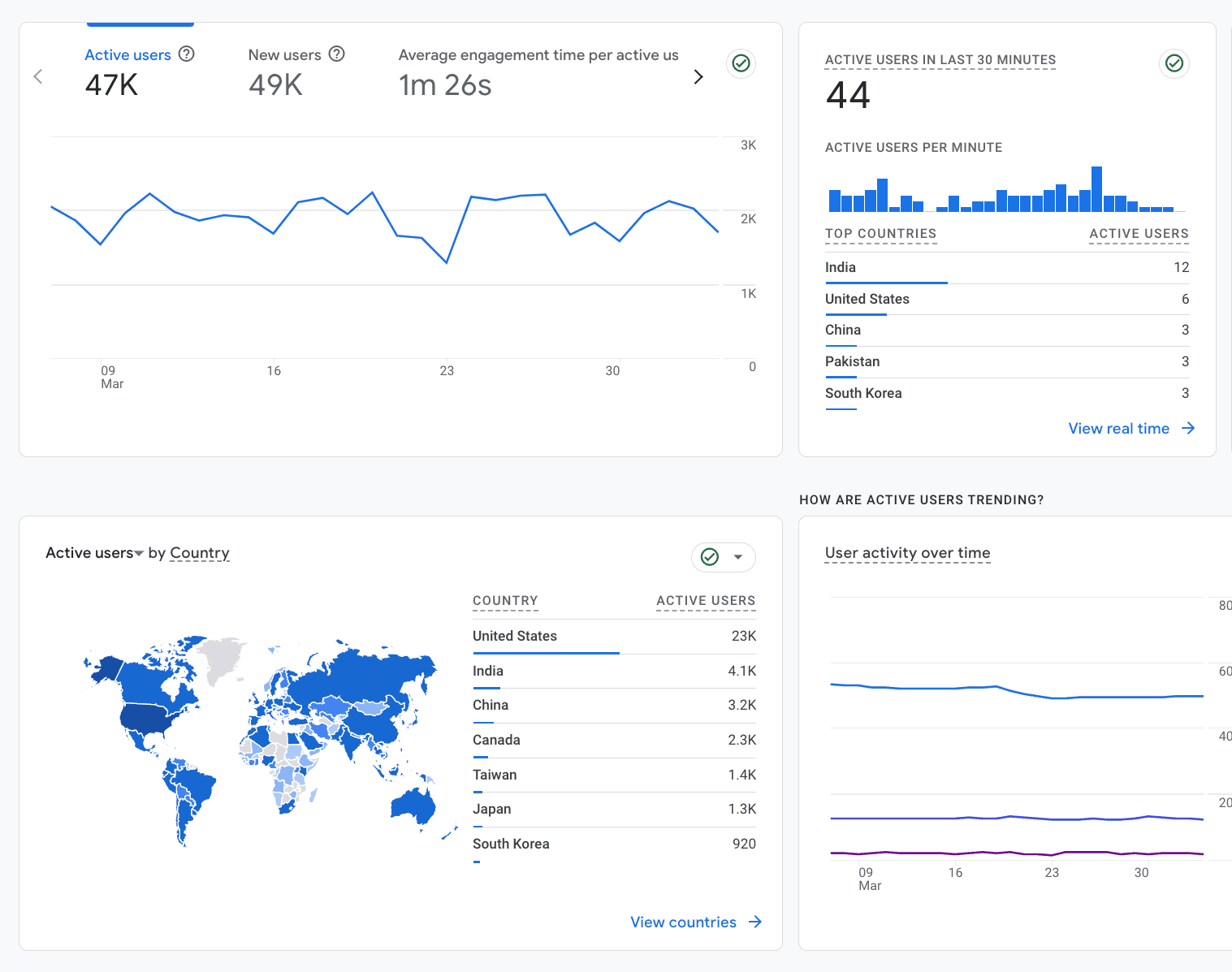Select the Active users metric tab
Screen dimensions: 1232x972
(x=140, y=70)
